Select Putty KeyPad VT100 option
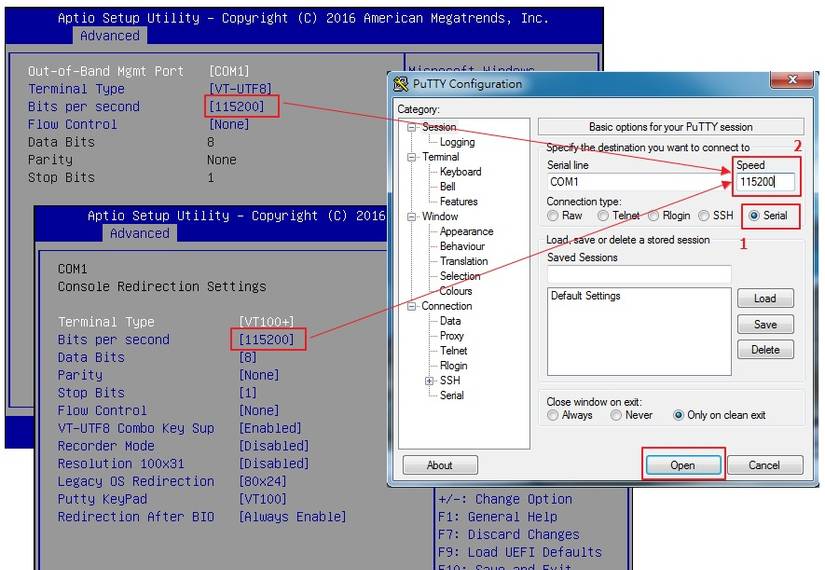 (263, 499)
